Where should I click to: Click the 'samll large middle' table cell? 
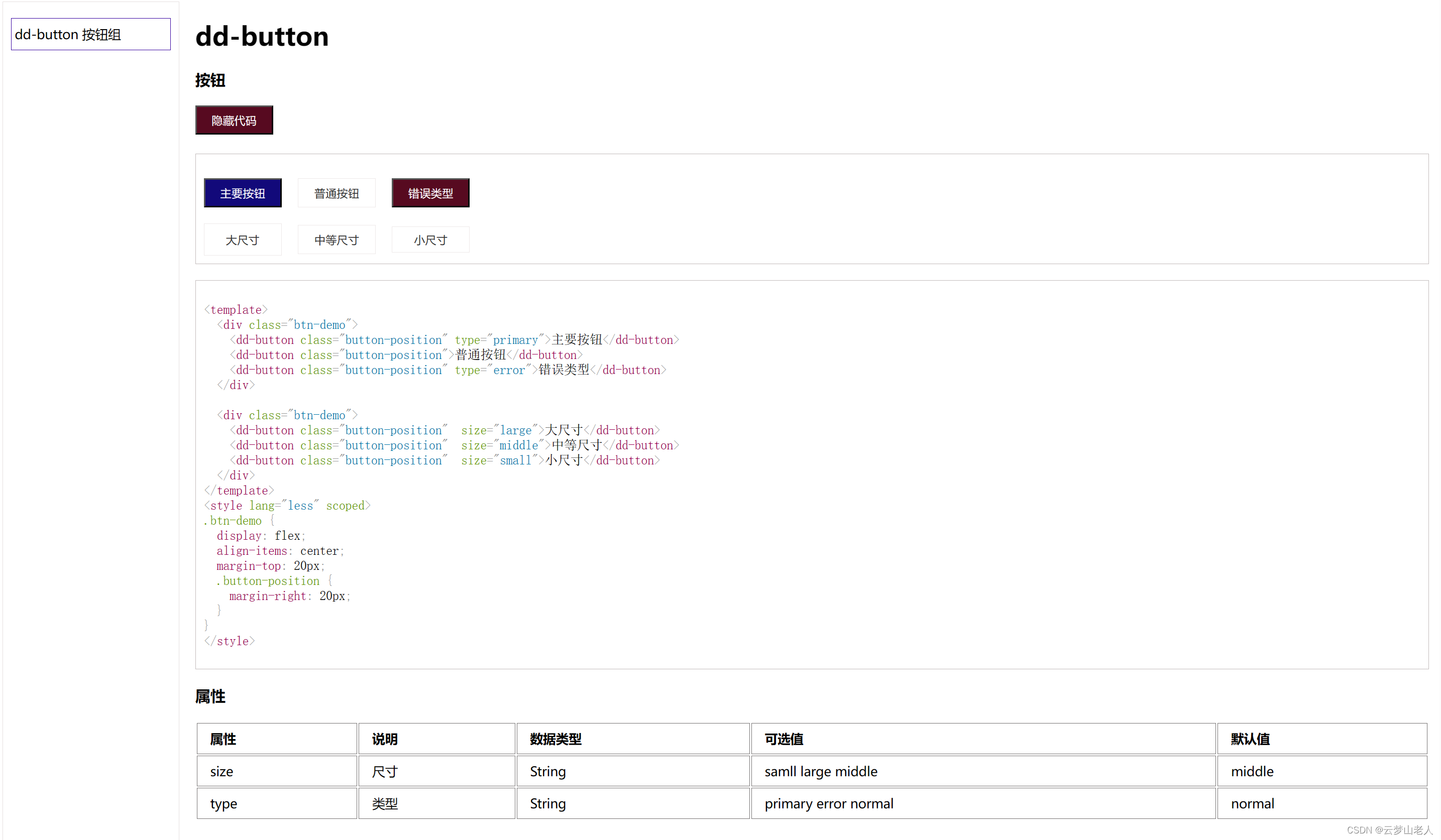982,771
